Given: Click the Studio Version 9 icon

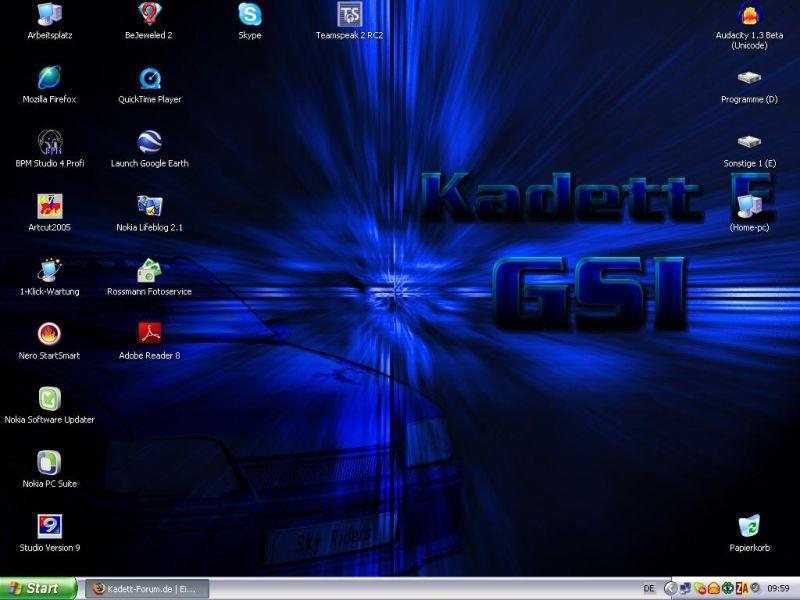Looking at the screenshot, I should [49, 526].
